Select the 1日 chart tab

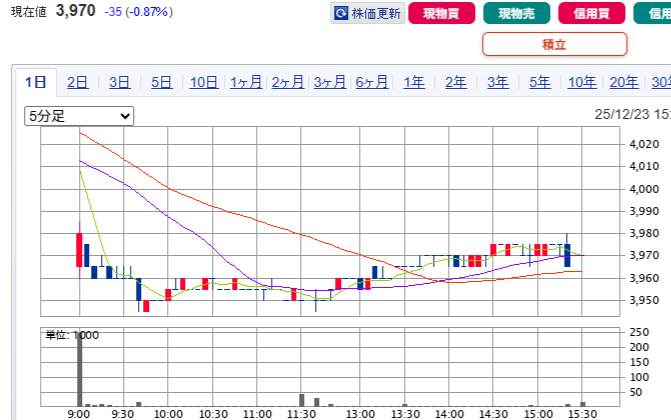[36, 83]
